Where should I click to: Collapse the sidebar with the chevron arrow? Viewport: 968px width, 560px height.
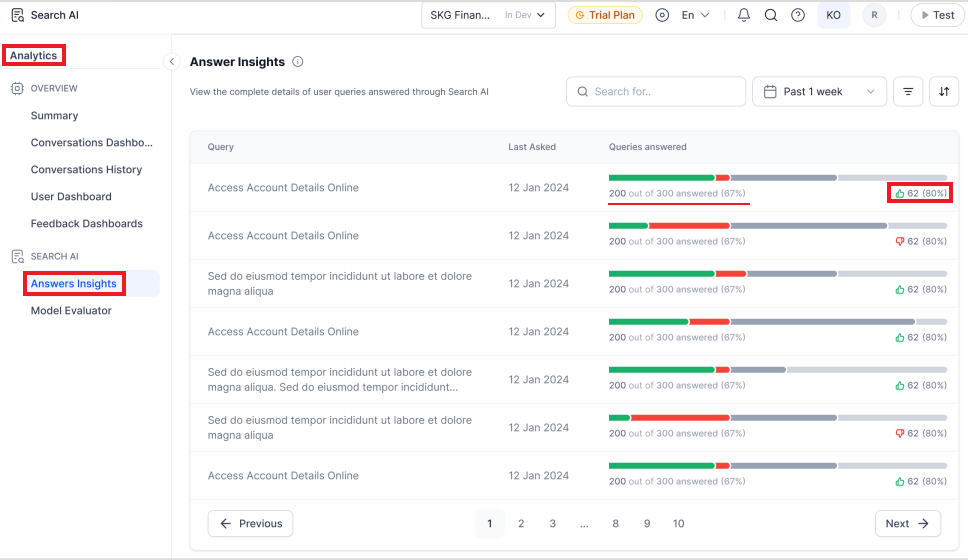coord(171,62)
